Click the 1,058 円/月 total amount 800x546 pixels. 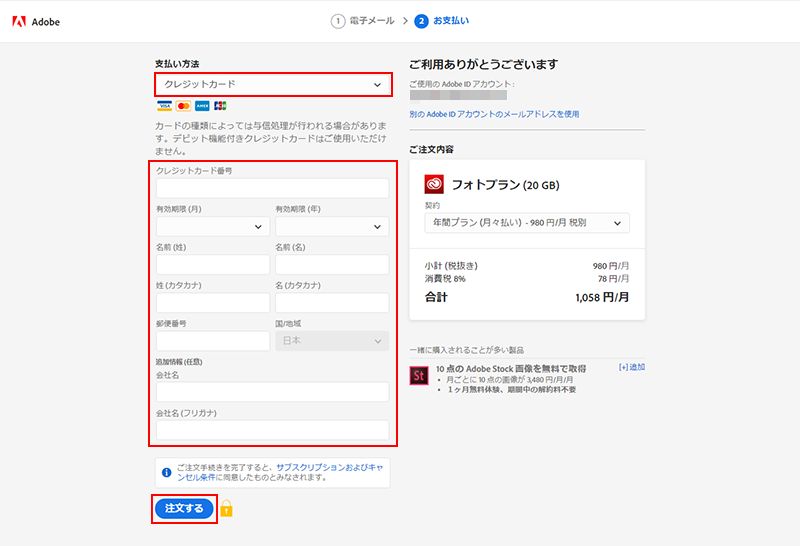tap(602, 297)
